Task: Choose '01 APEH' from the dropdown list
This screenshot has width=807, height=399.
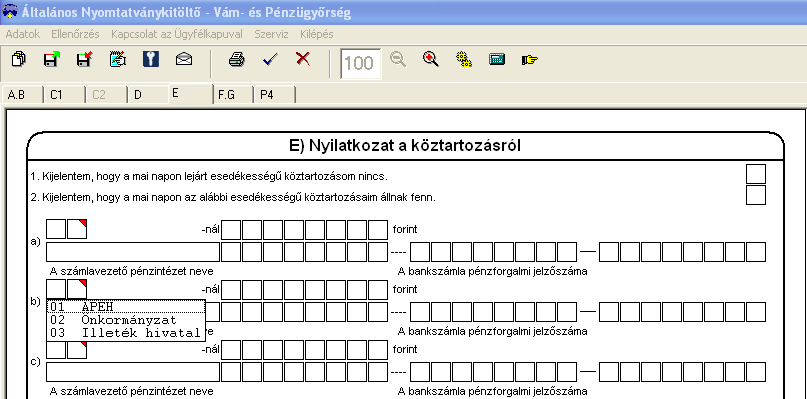Action: (x=126, y=307)
